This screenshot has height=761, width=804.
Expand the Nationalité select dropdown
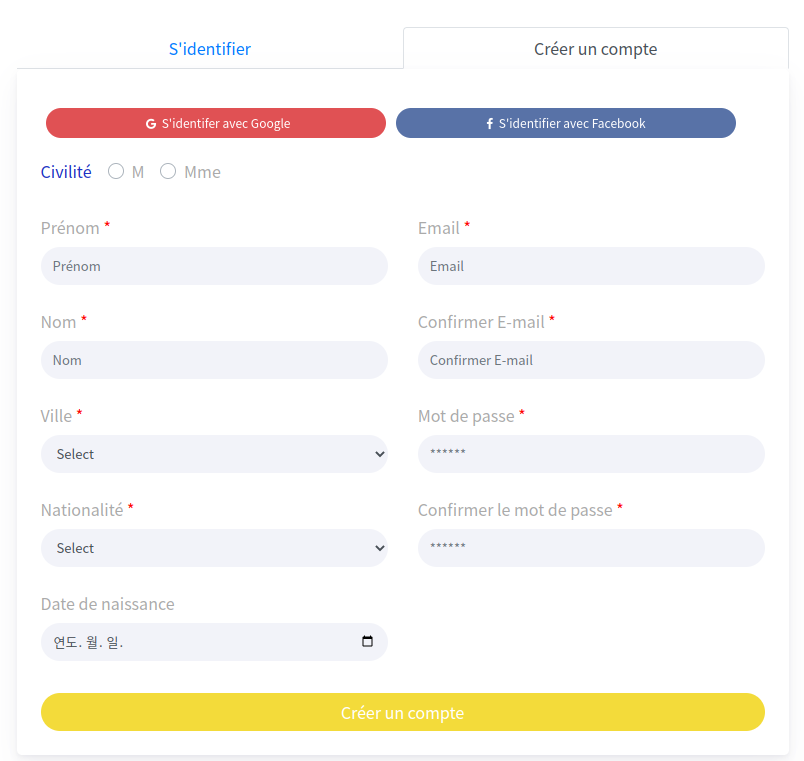point(214,548)
